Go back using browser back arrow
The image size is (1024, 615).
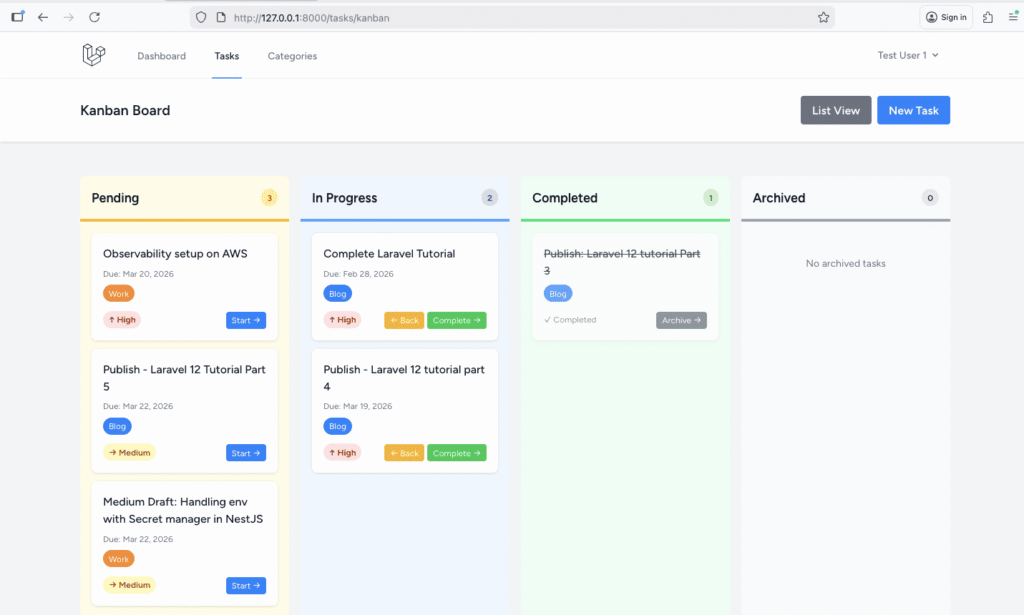pos(42,17)
